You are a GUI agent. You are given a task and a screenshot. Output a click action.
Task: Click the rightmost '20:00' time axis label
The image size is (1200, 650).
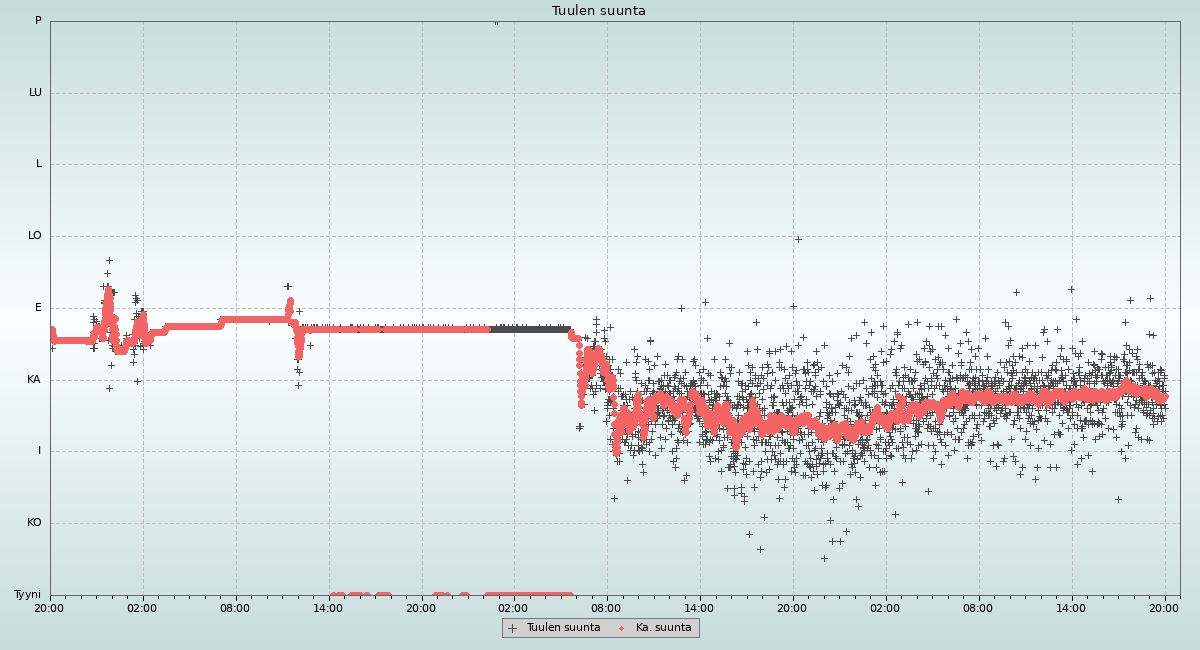pos(1164,607)
